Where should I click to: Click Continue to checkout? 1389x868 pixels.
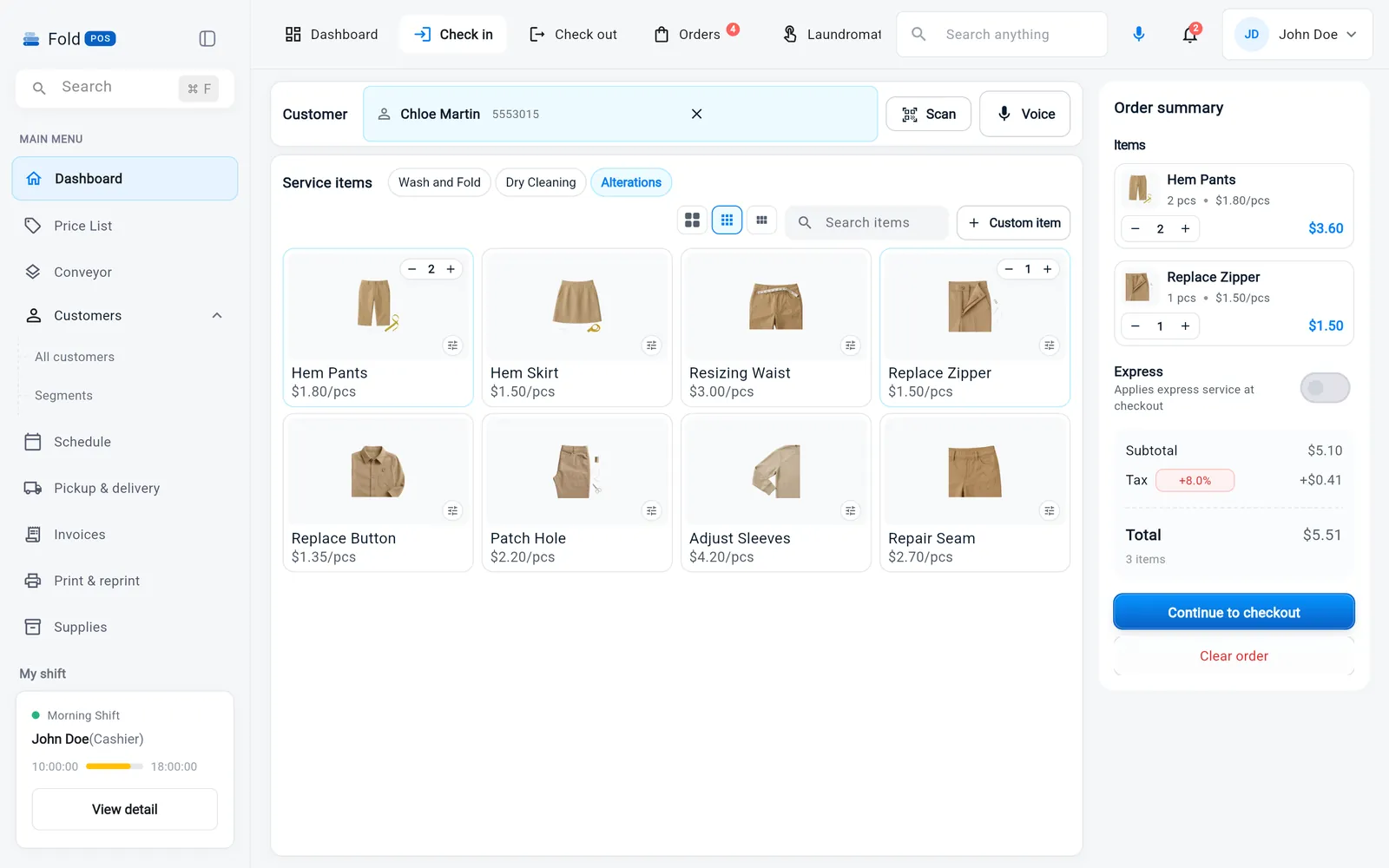coord(1234,612)
